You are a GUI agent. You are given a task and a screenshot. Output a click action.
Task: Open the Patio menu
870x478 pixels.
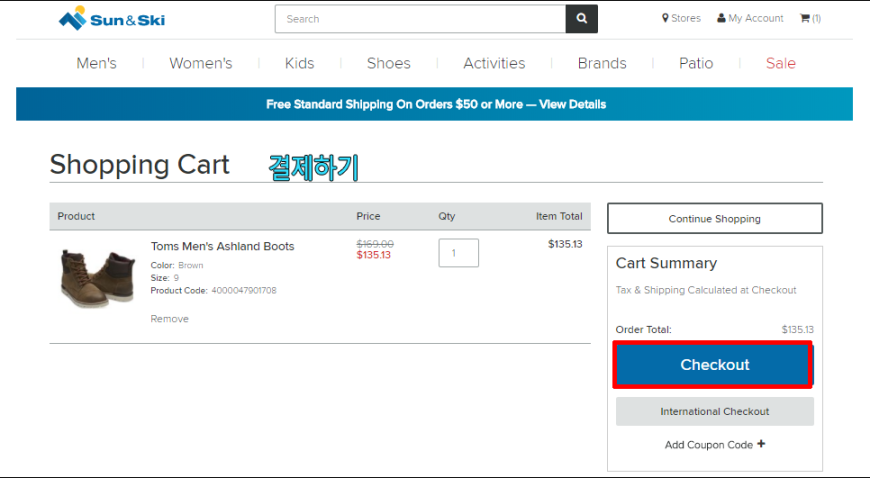click(696, 63)
